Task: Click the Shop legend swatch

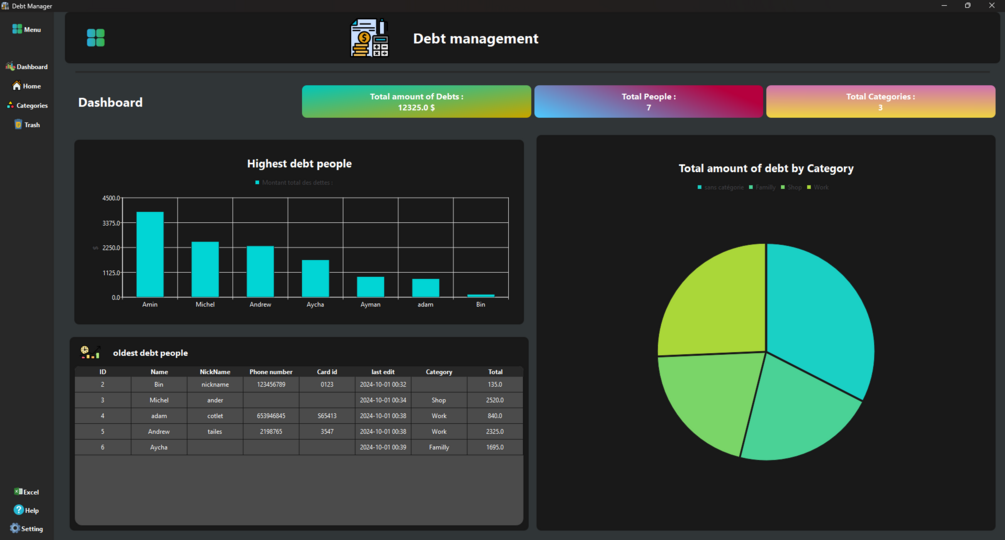Action: click(x=783, y=187)
